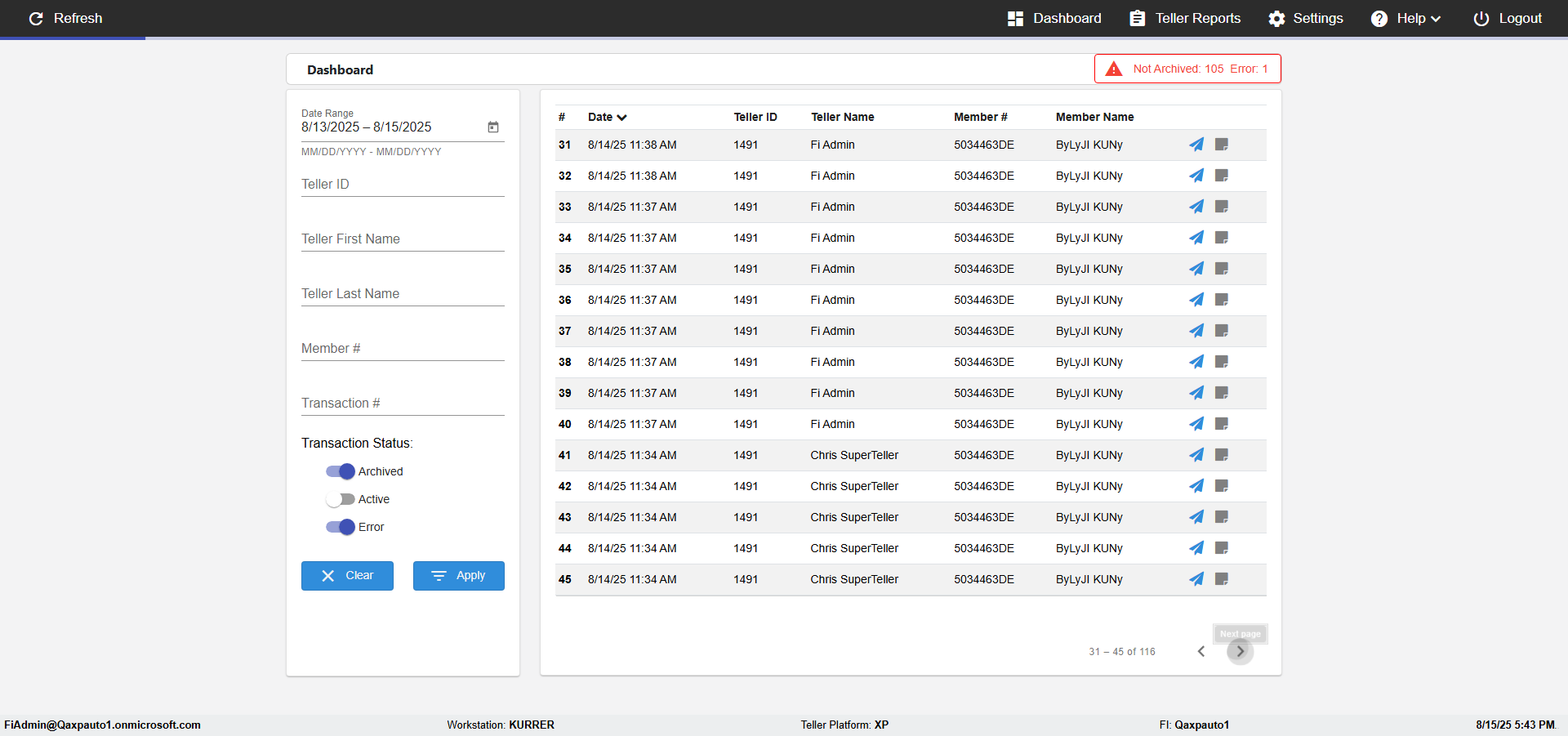
Task: Click the send icon in row 33
Action: point(1196,207)
